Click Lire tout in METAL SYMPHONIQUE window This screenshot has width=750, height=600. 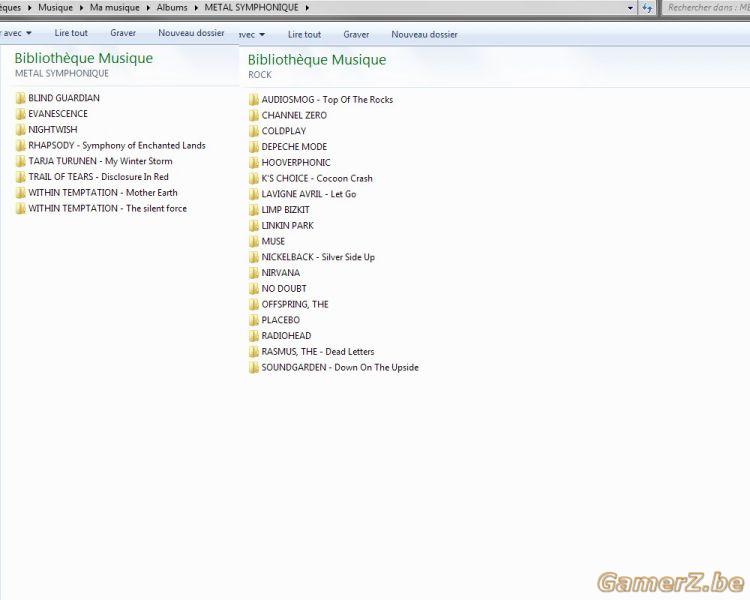pyautogui.click(x=71, y=33)
